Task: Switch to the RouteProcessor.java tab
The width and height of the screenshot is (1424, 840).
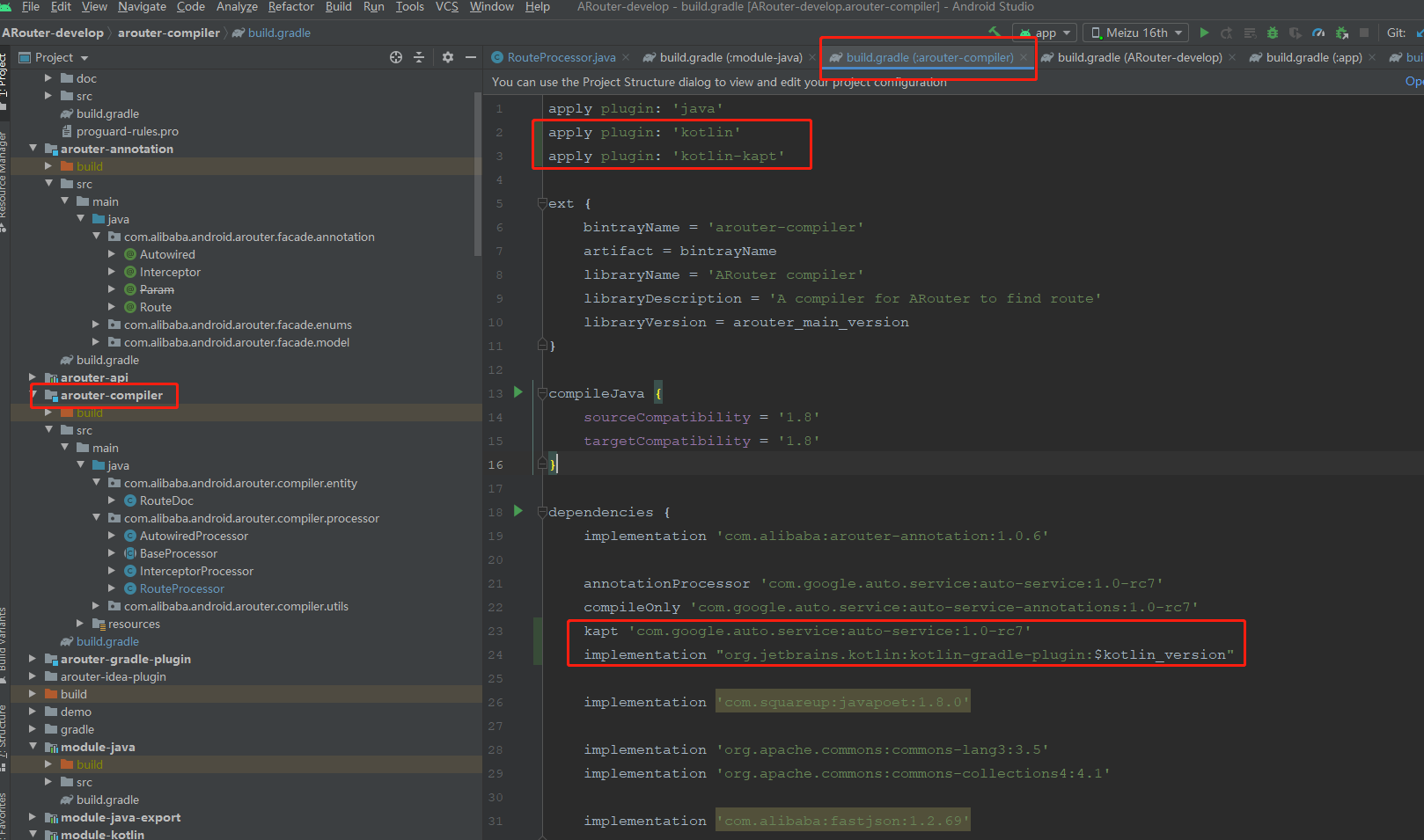Action: coord(561,57)
